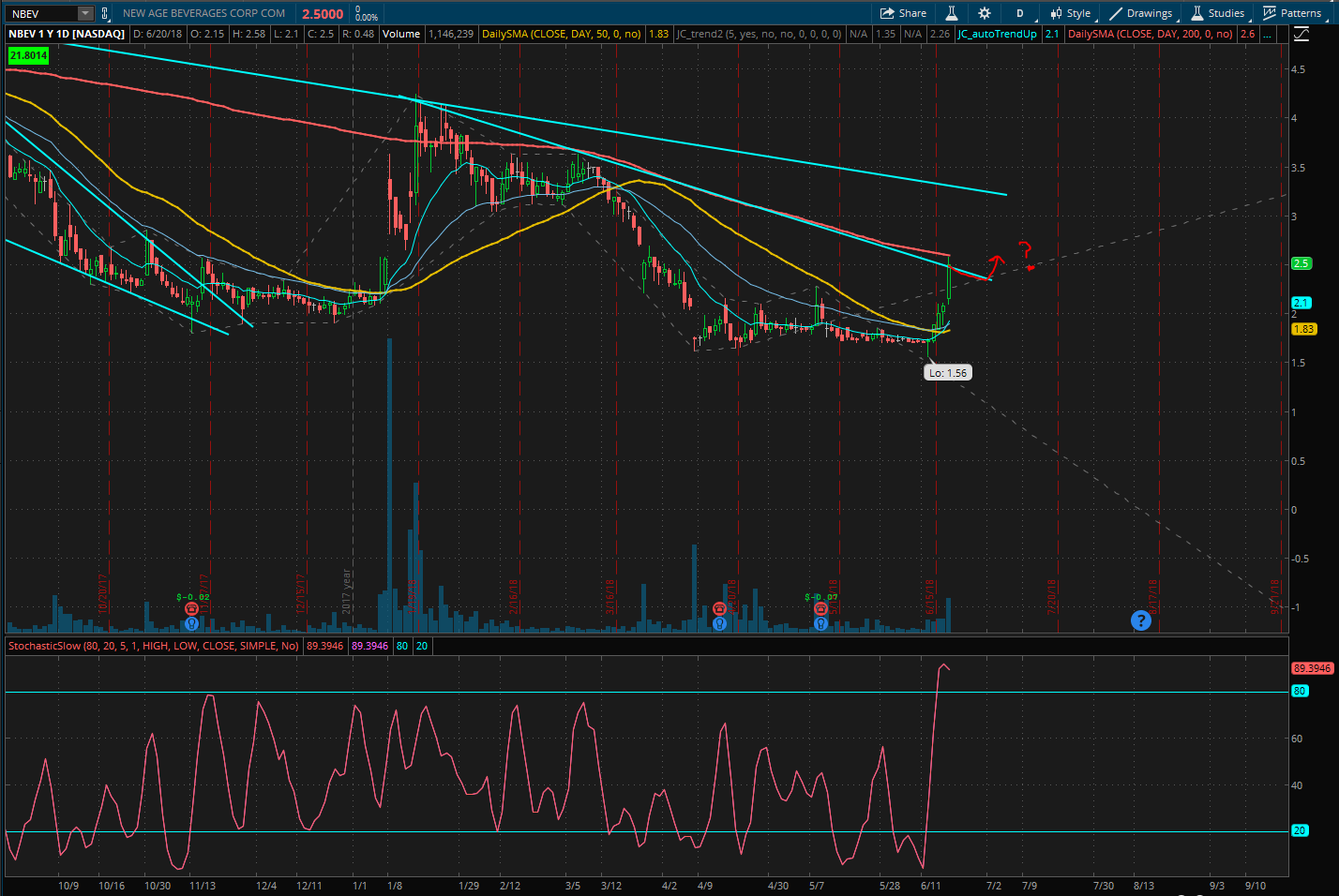Open chart settings gear icon
This screenshot has height=896, width=1339.
coord(984,13)
